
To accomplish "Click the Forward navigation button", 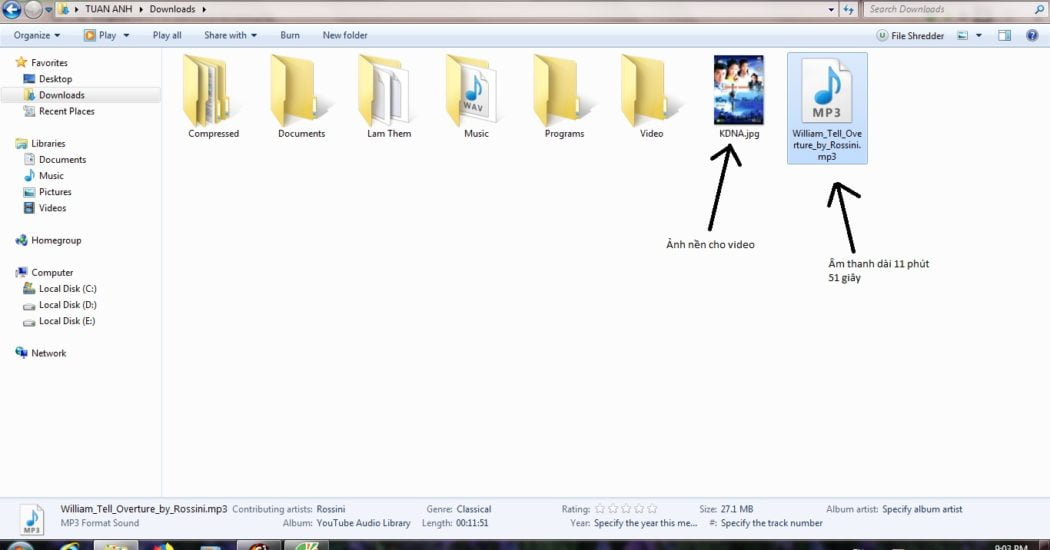I will click(x=33, y=9).
